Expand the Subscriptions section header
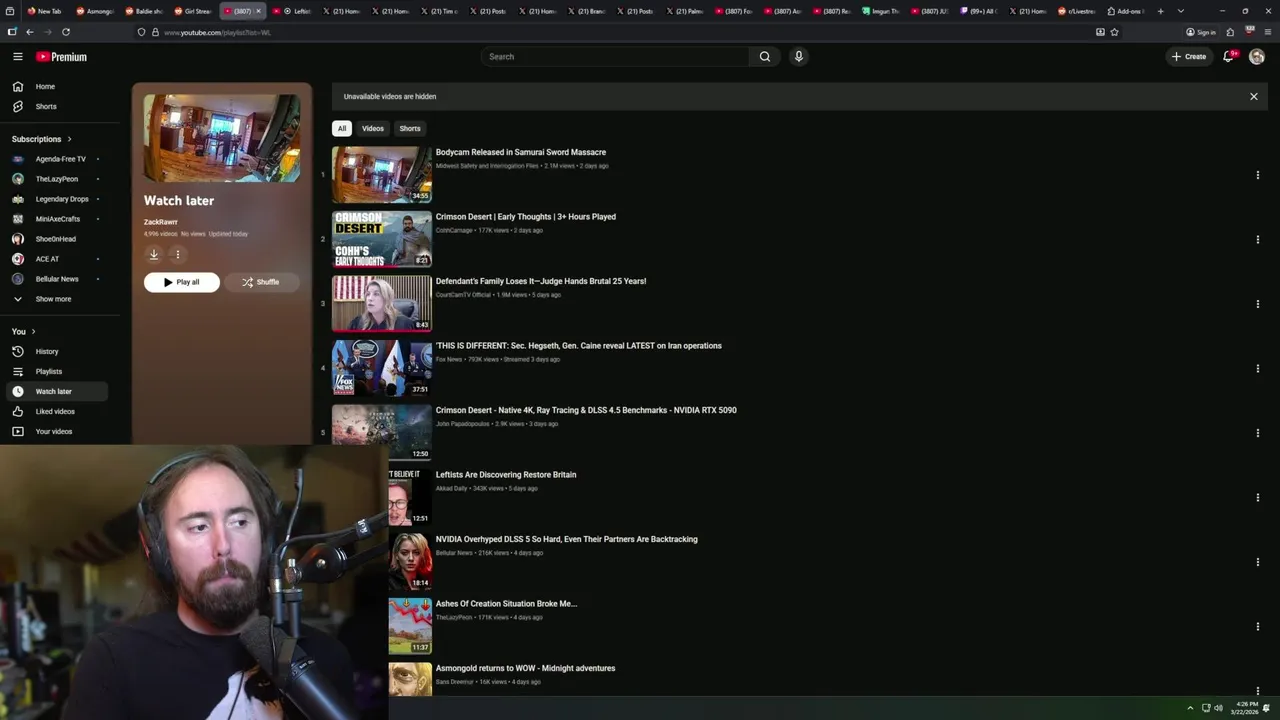1280x720 pixels. tap(42, 139)
